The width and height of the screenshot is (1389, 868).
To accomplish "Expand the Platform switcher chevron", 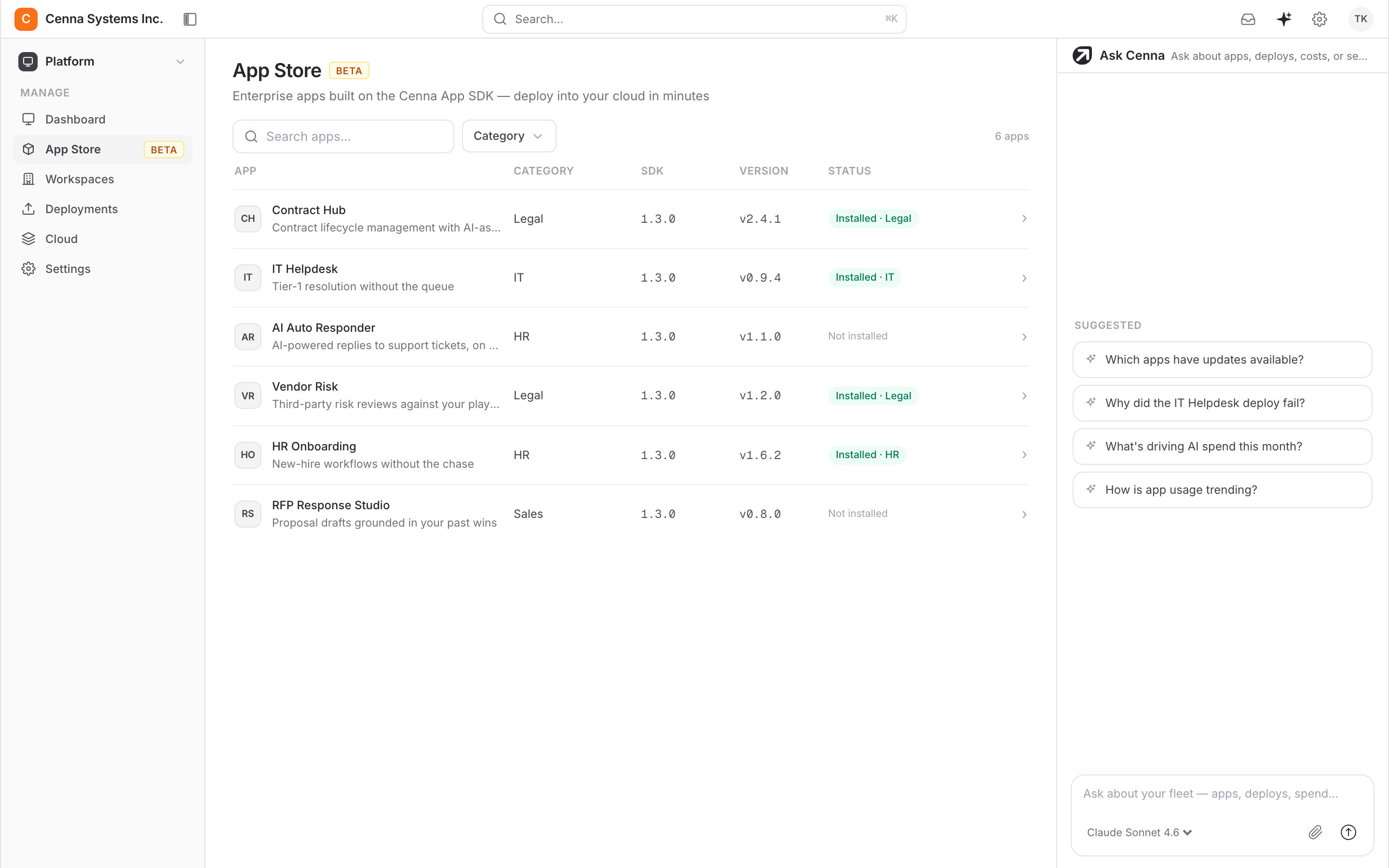I will (180, 61).
